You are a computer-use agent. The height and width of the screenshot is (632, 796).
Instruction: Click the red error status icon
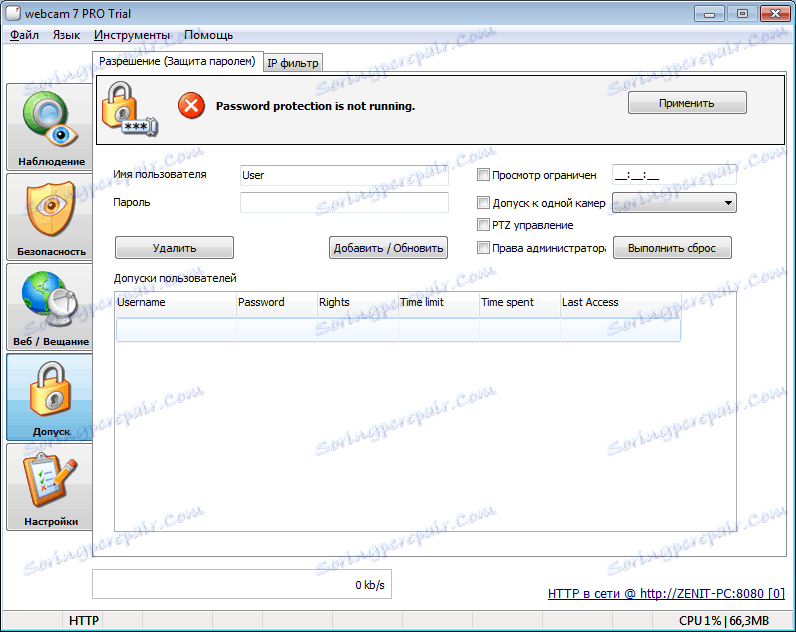click(191, 106)
